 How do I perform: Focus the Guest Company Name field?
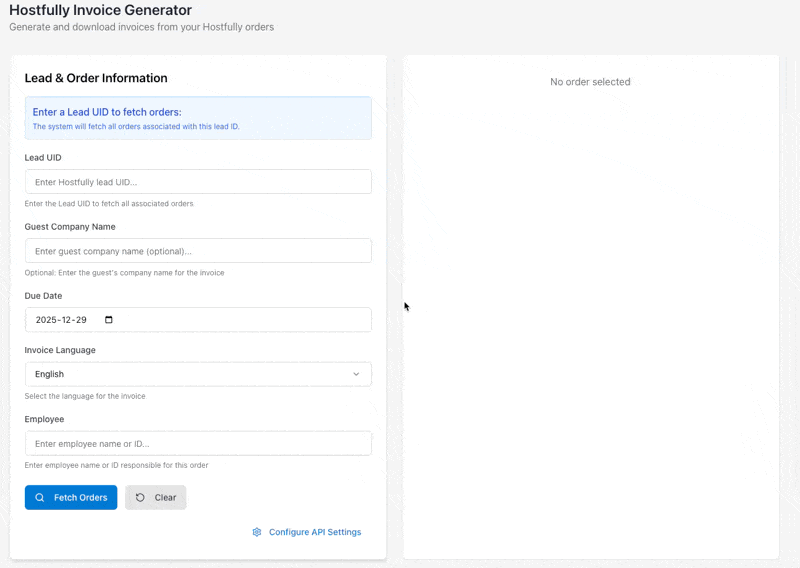tap(198, 251)
